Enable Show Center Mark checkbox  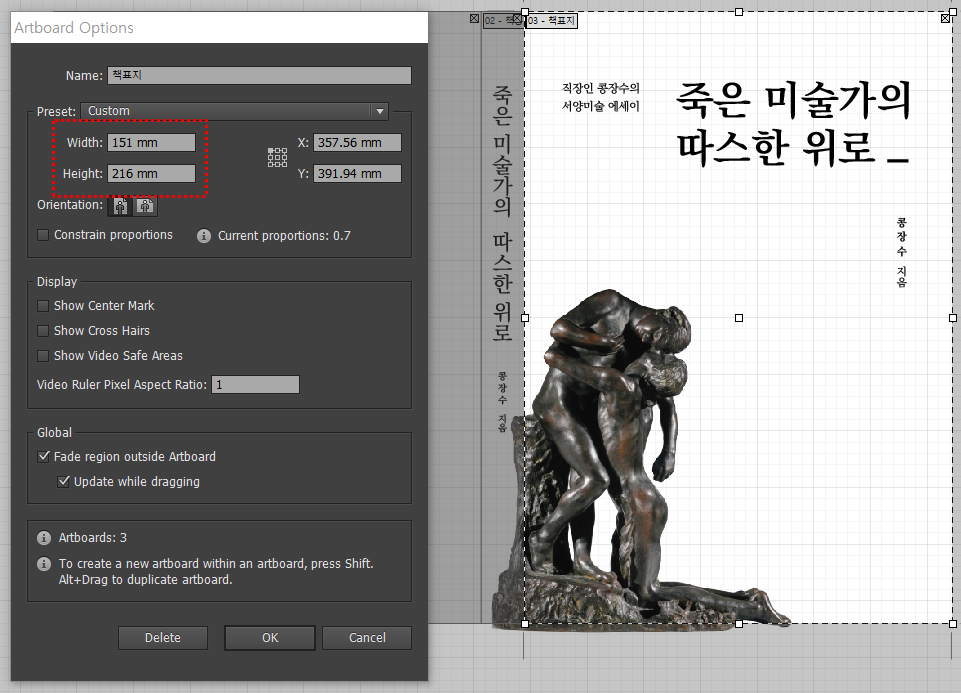coord(43,306)
